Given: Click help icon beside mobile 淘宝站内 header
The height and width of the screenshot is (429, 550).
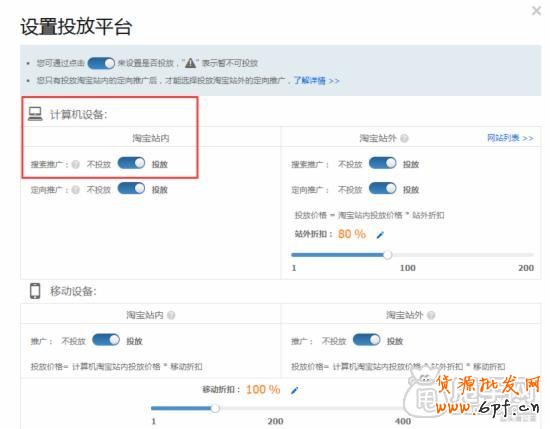Looking at the screenshot, I should tap(171, 315).
